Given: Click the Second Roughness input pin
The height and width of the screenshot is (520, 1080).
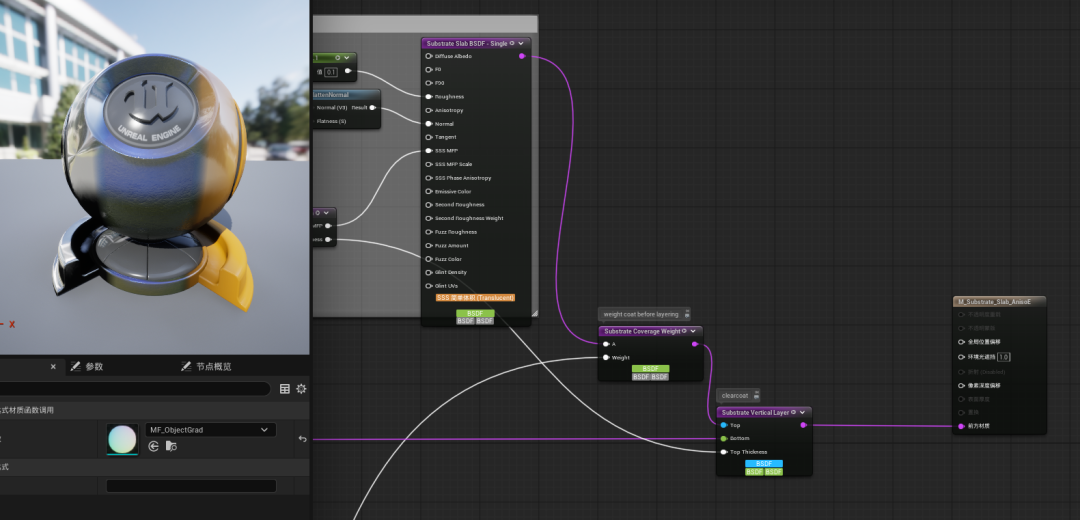Looking at the screenshot, I should pos(429,205).
